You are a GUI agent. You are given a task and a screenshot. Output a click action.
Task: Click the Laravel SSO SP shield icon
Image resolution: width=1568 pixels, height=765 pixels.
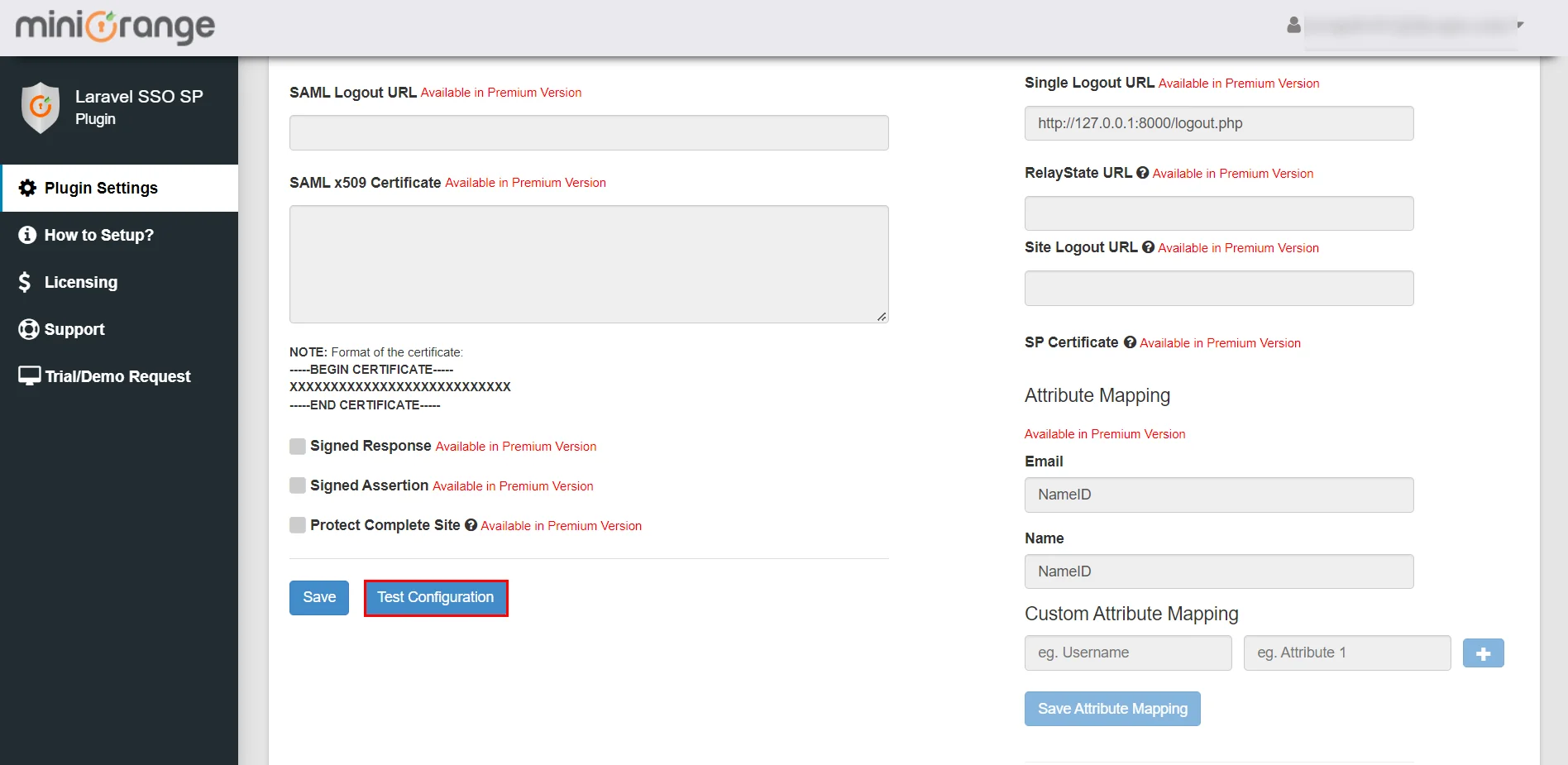(41, 108)
